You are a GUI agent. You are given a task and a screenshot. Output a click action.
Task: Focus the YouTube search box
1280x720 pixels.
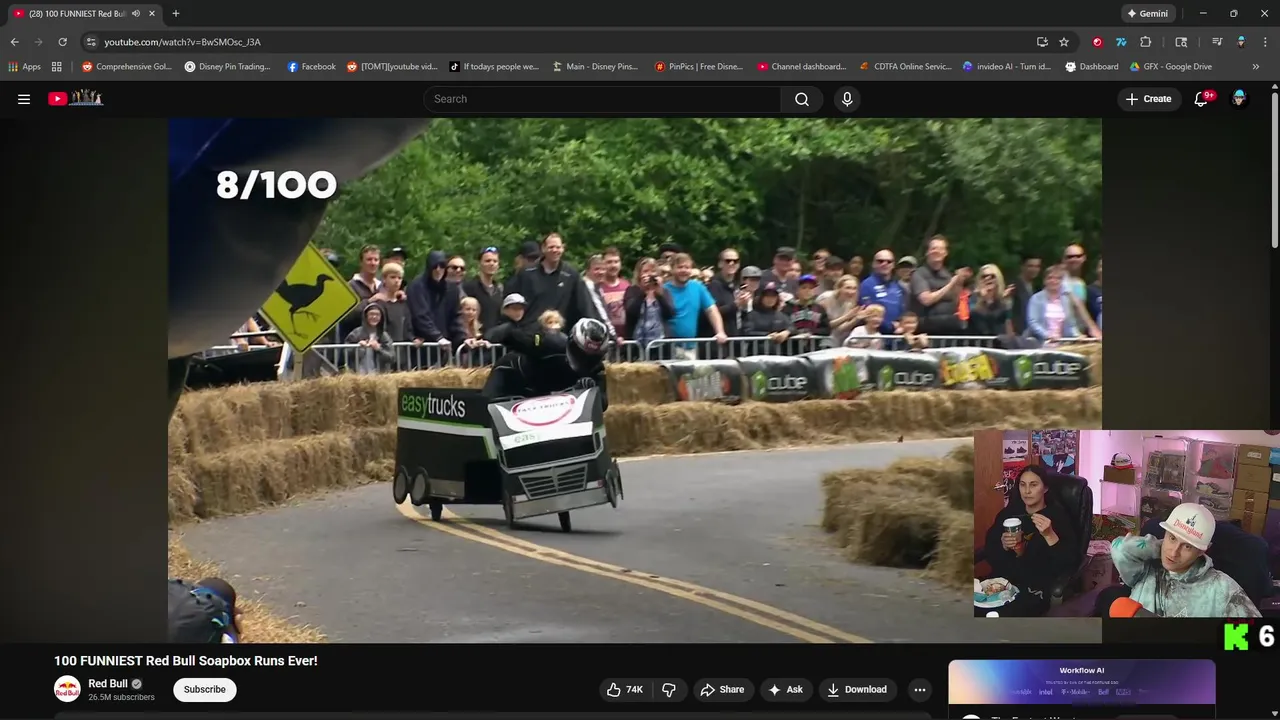point(602,99)
